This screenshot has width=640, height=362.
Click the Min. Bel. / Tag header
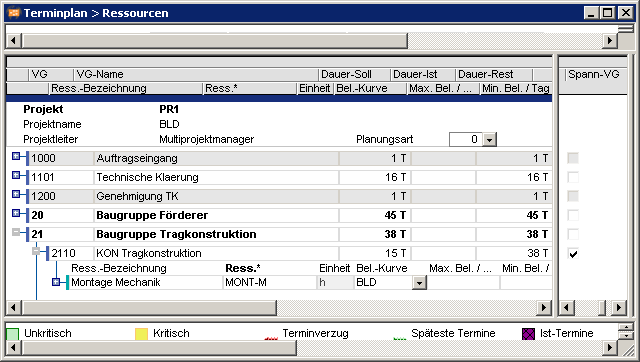click(x=516, y=88)
